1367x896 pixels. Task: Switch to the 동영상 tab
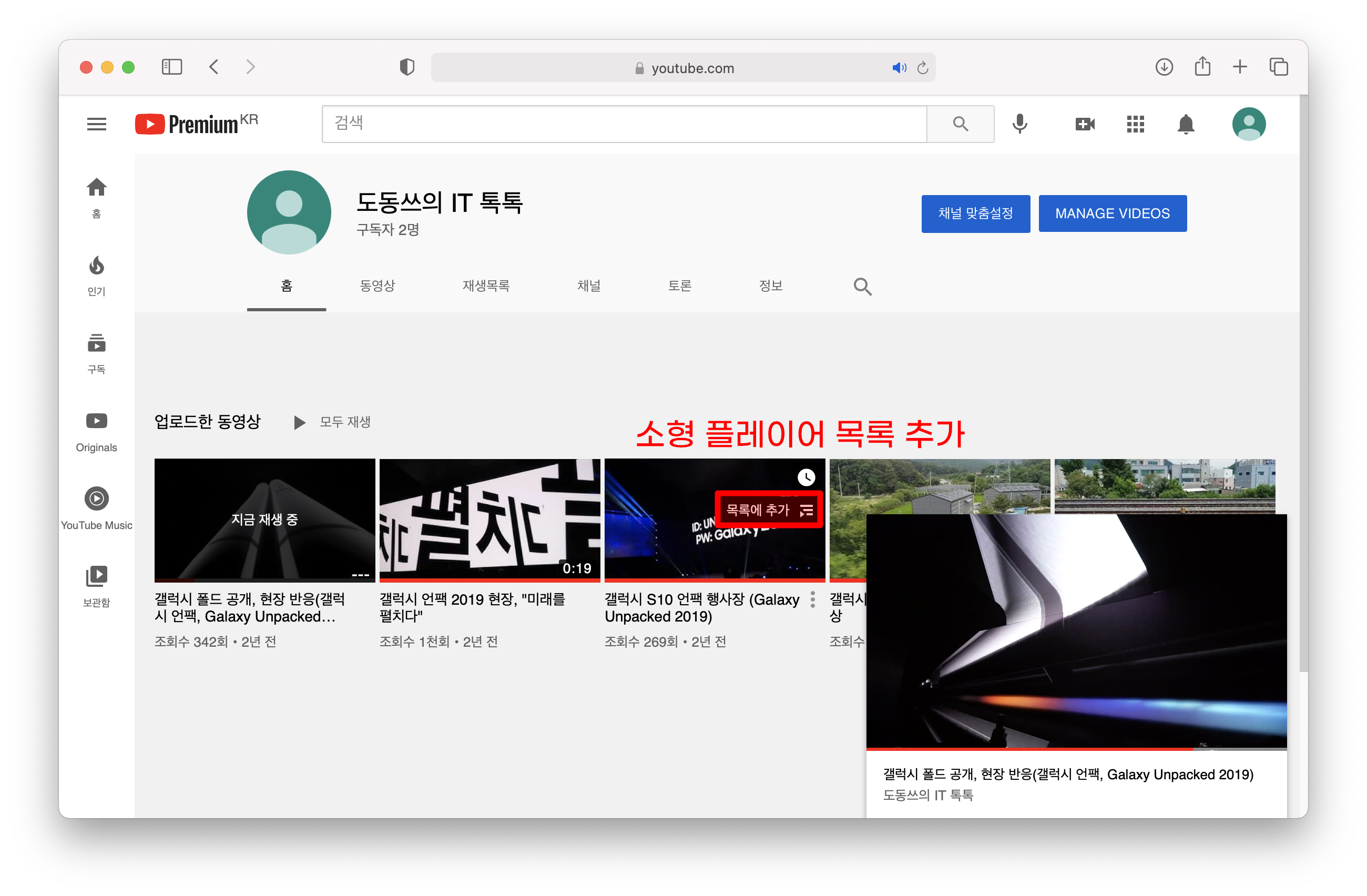pos(378,286)
